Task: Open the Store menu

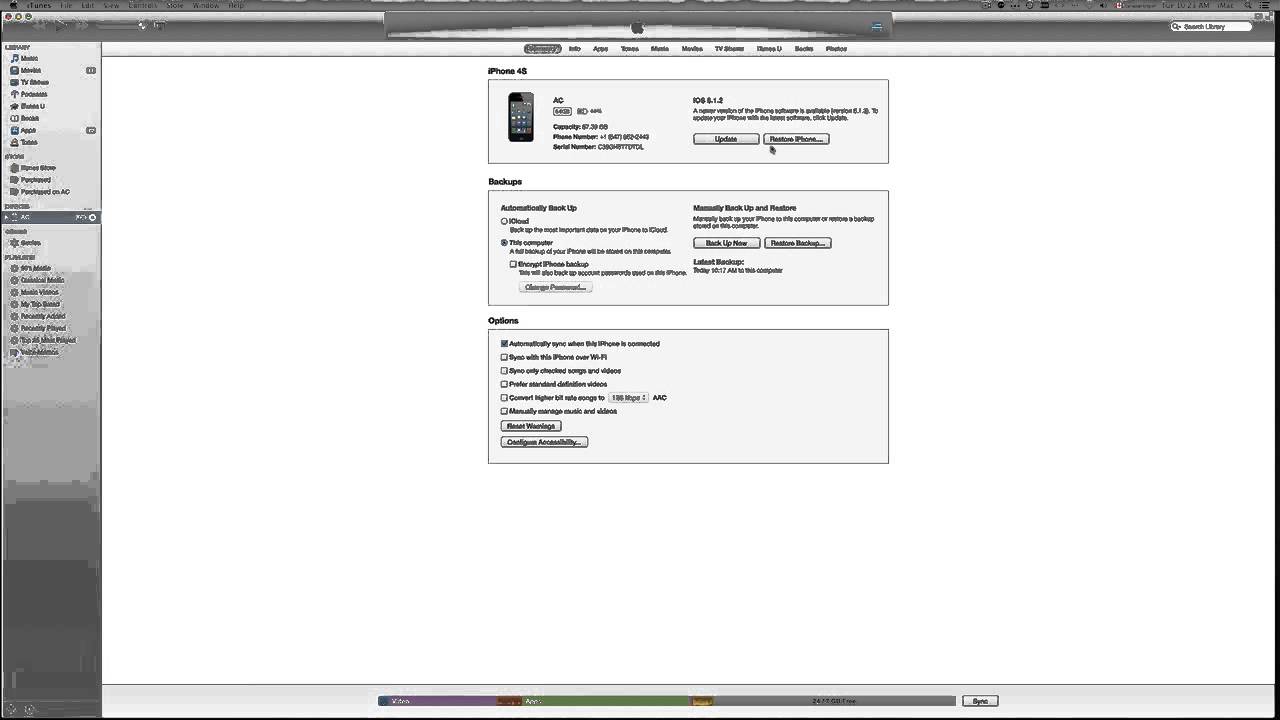Action: coord(174,5)
